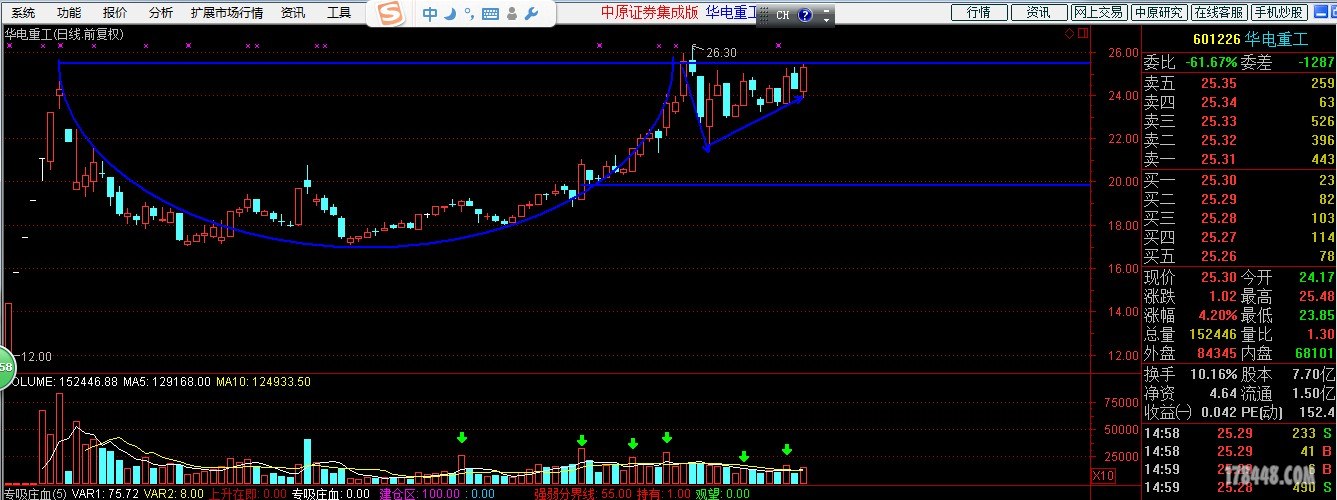Image resolution: width=1337 pixels, height=500 pixels.
Task: Click the 涨幅 value 4.20%
Action: point(1216,315)
